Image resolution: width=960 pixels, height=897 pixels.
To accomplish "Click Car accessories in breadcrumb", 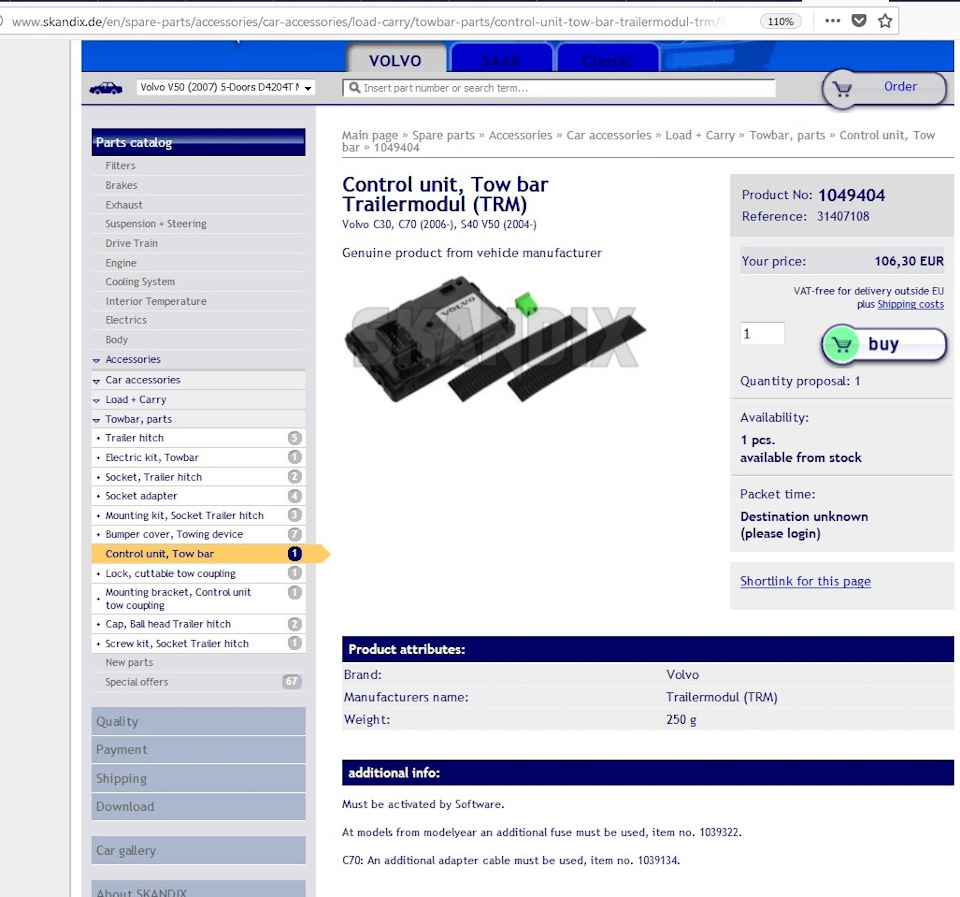I will click(609, 135).
